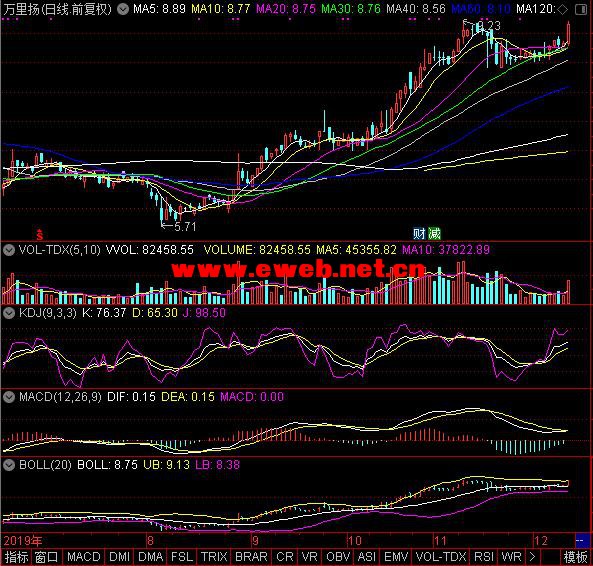Open the 指标 indicators button
This screenshot has width=593, height=566.
tap(16, 557)
